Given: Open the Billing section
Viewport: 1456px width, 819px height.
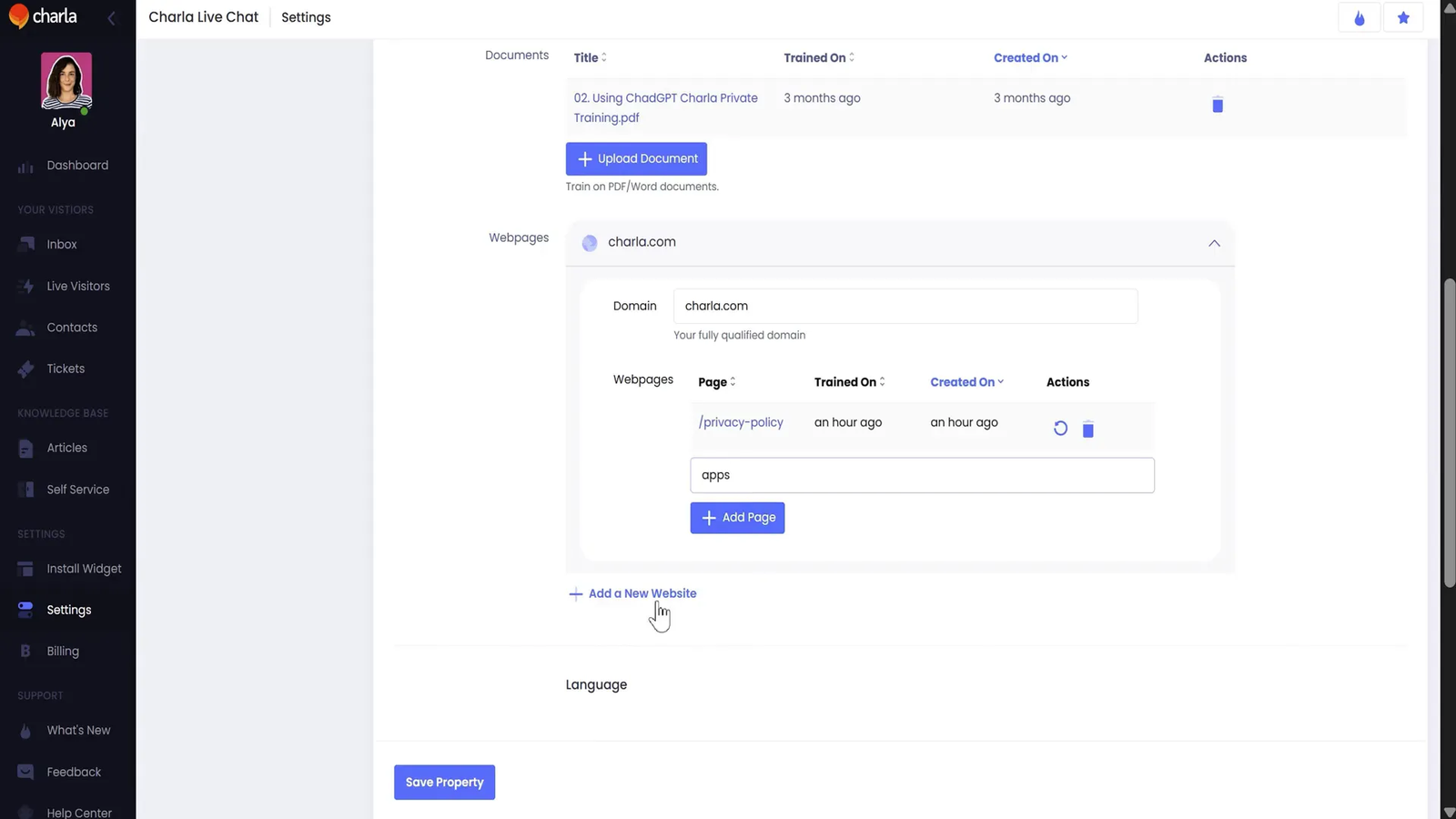Looking at the screenshot, I should [63, 651].
